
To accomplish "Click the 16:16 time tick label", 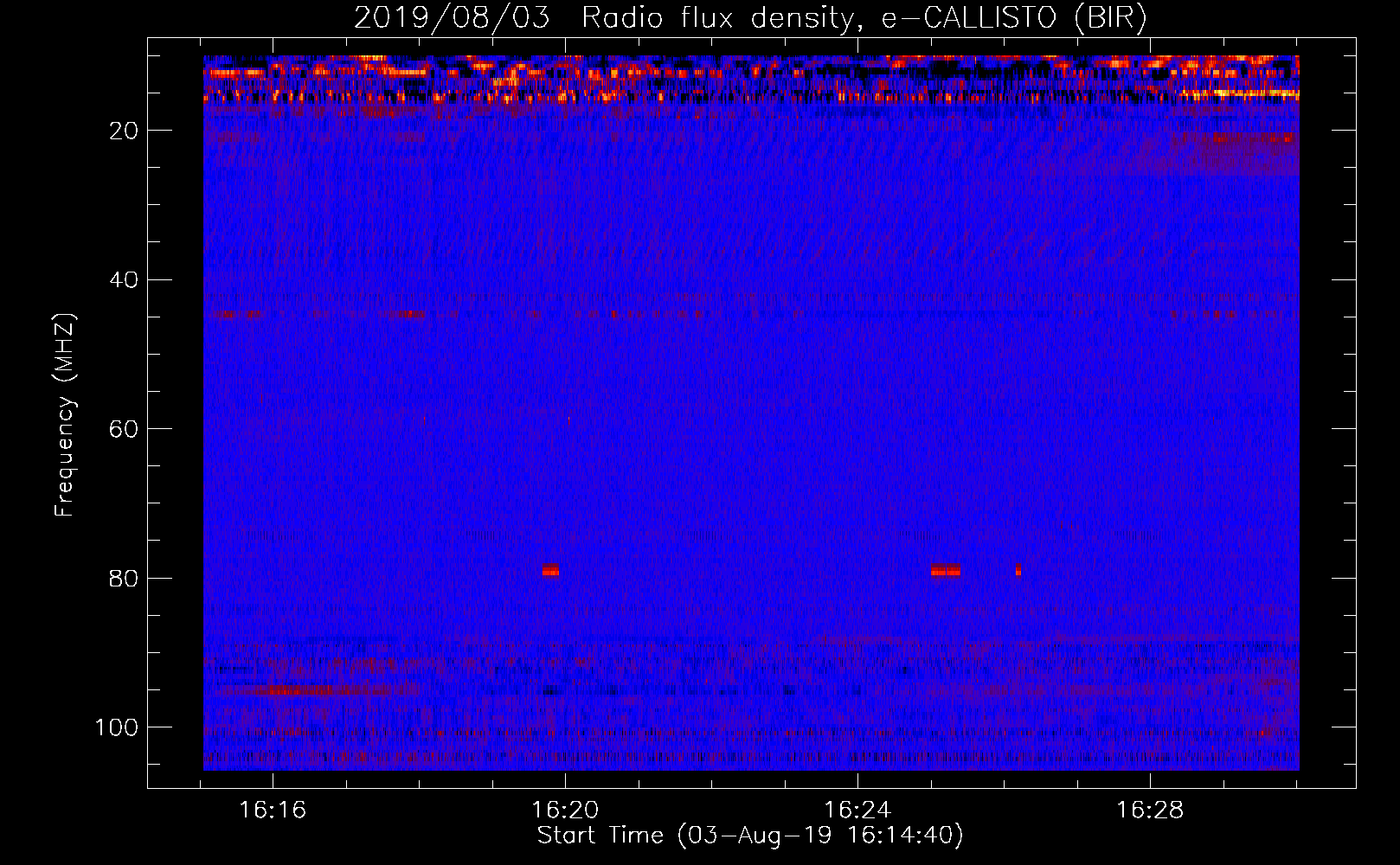I will click(273, 811).
